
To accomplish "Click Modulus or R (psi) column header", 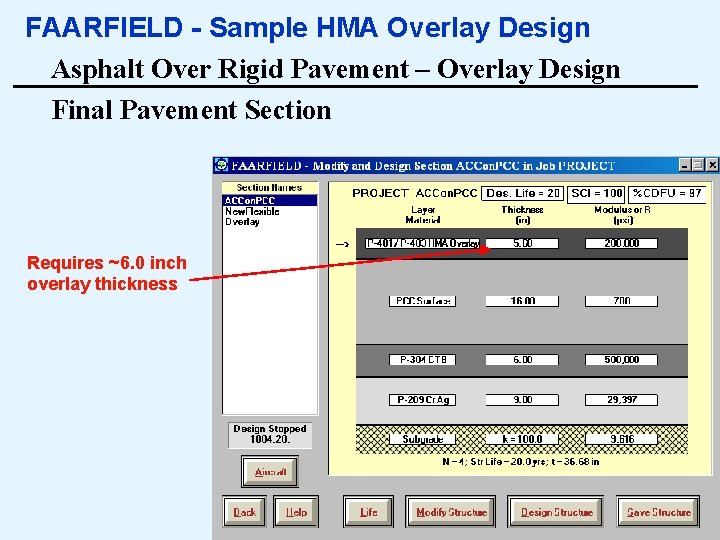I will (x=622, y=215).
